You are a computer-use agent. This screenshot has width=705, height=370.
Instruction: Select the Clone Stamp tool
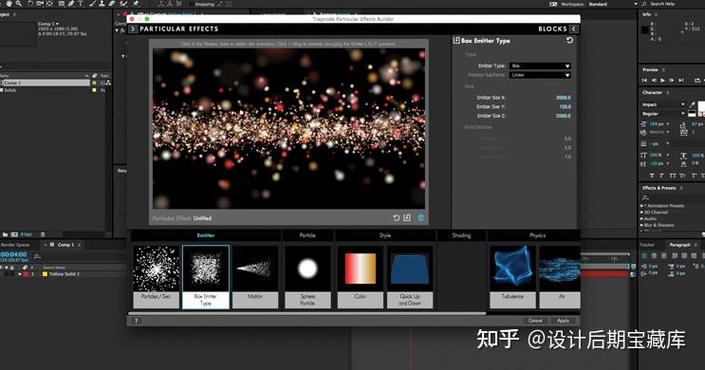click(x=102, y=3)
